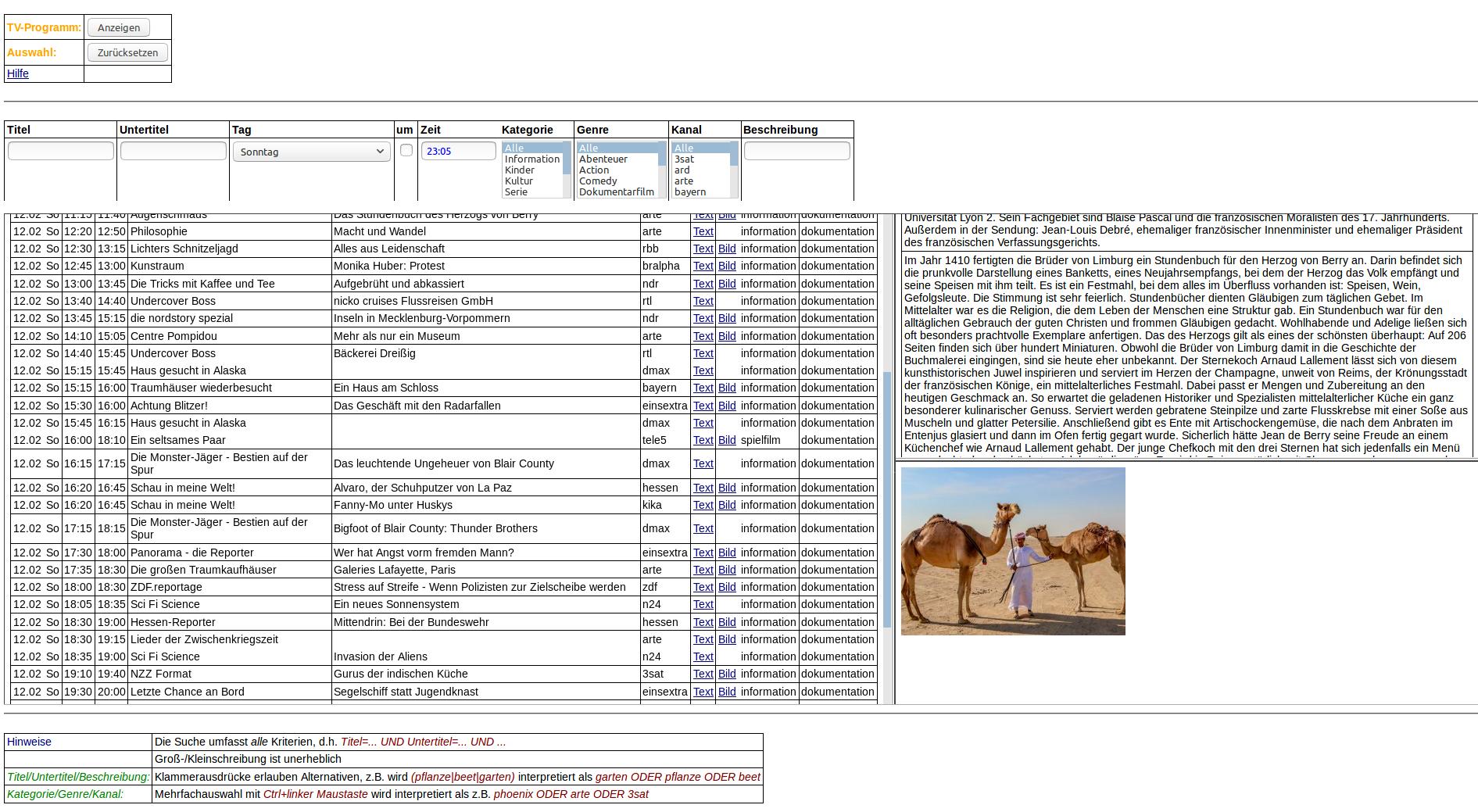Click the 'spielfilm' category cell

coord(760,440)
